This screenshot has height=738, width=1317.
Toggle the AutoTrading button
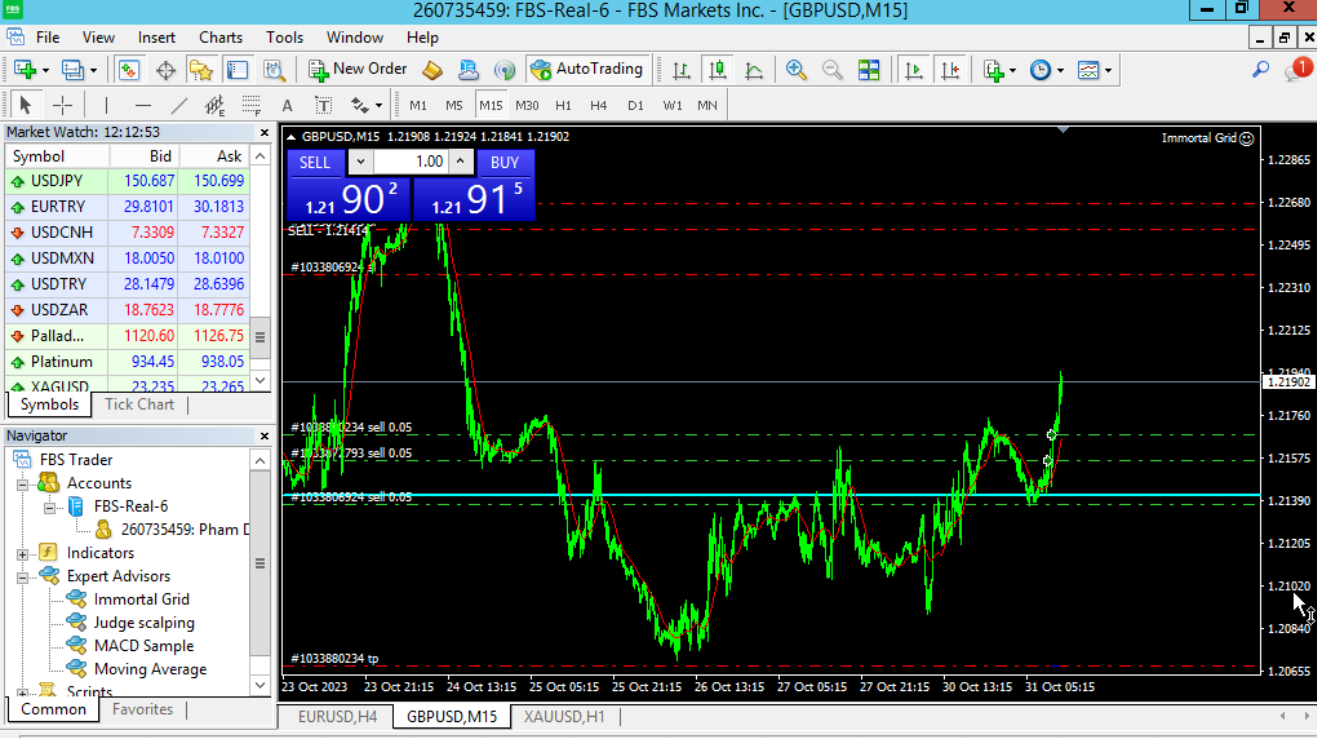pyautogui.click(x=587, y=70)
